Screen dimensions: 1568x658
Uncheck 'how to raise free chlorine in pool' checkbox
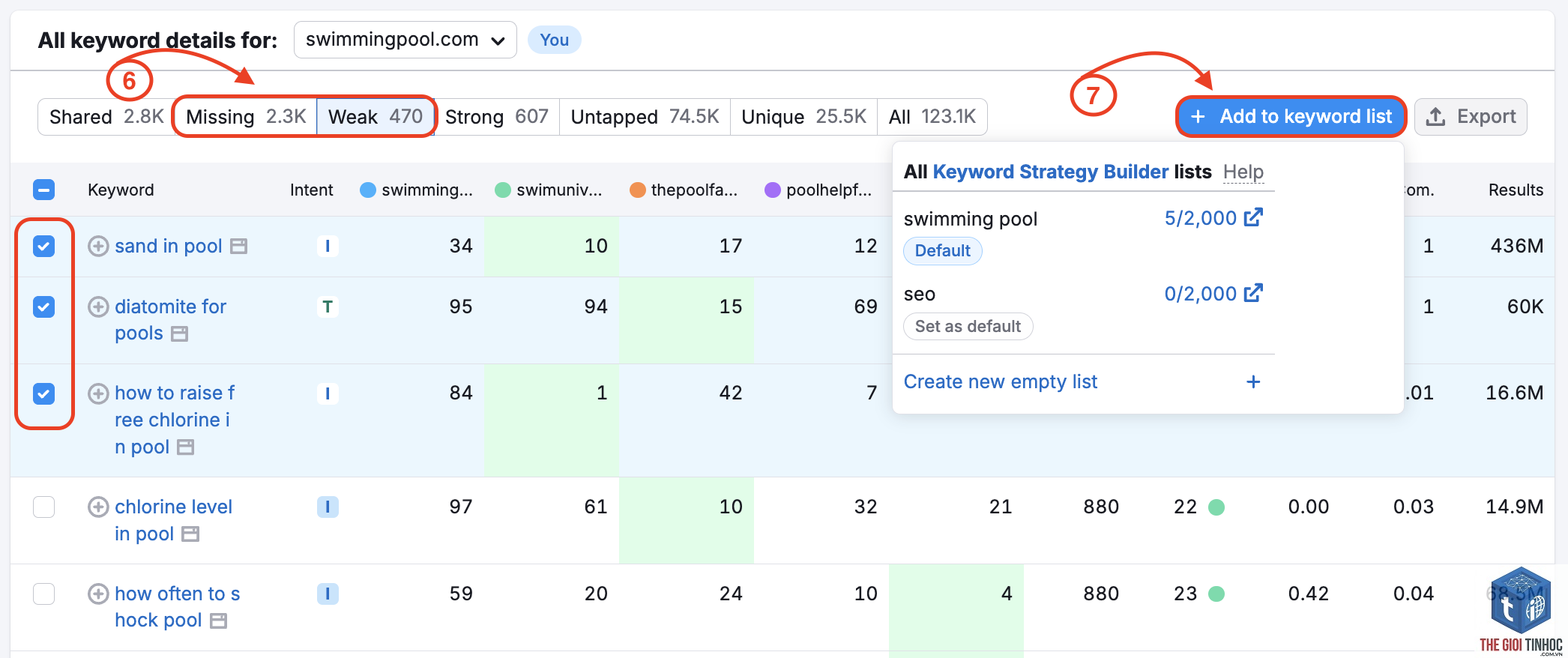(x=44, y=393)
